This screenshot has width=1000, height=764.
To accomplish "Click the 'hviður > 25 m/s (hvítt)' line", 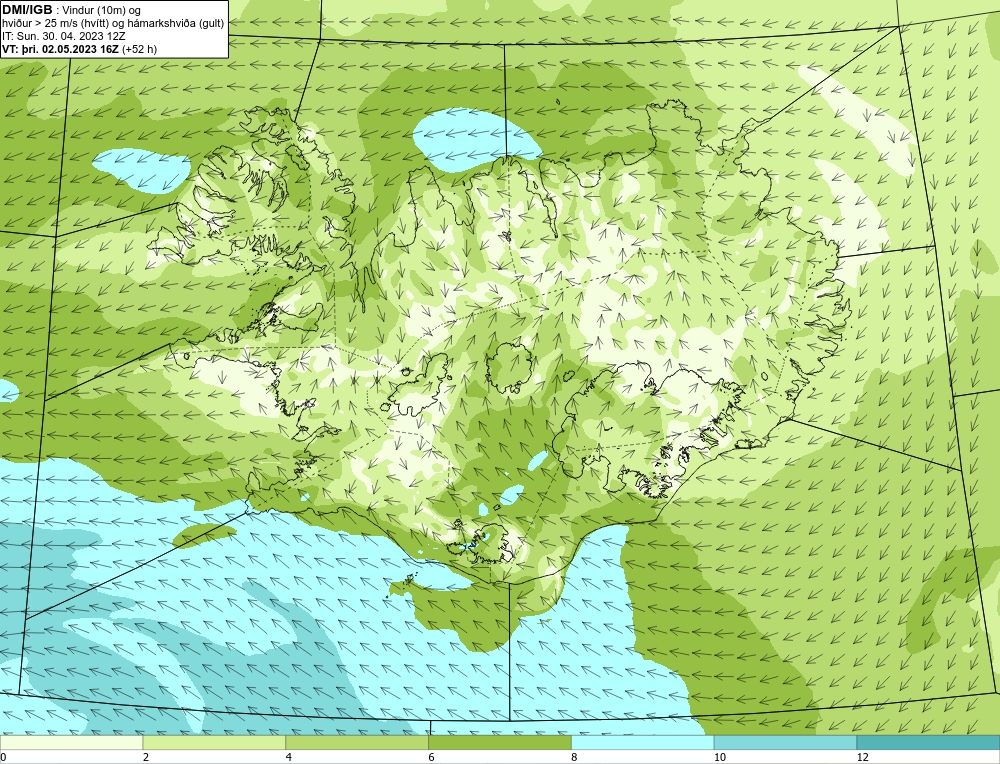I will tap(54, 23).
